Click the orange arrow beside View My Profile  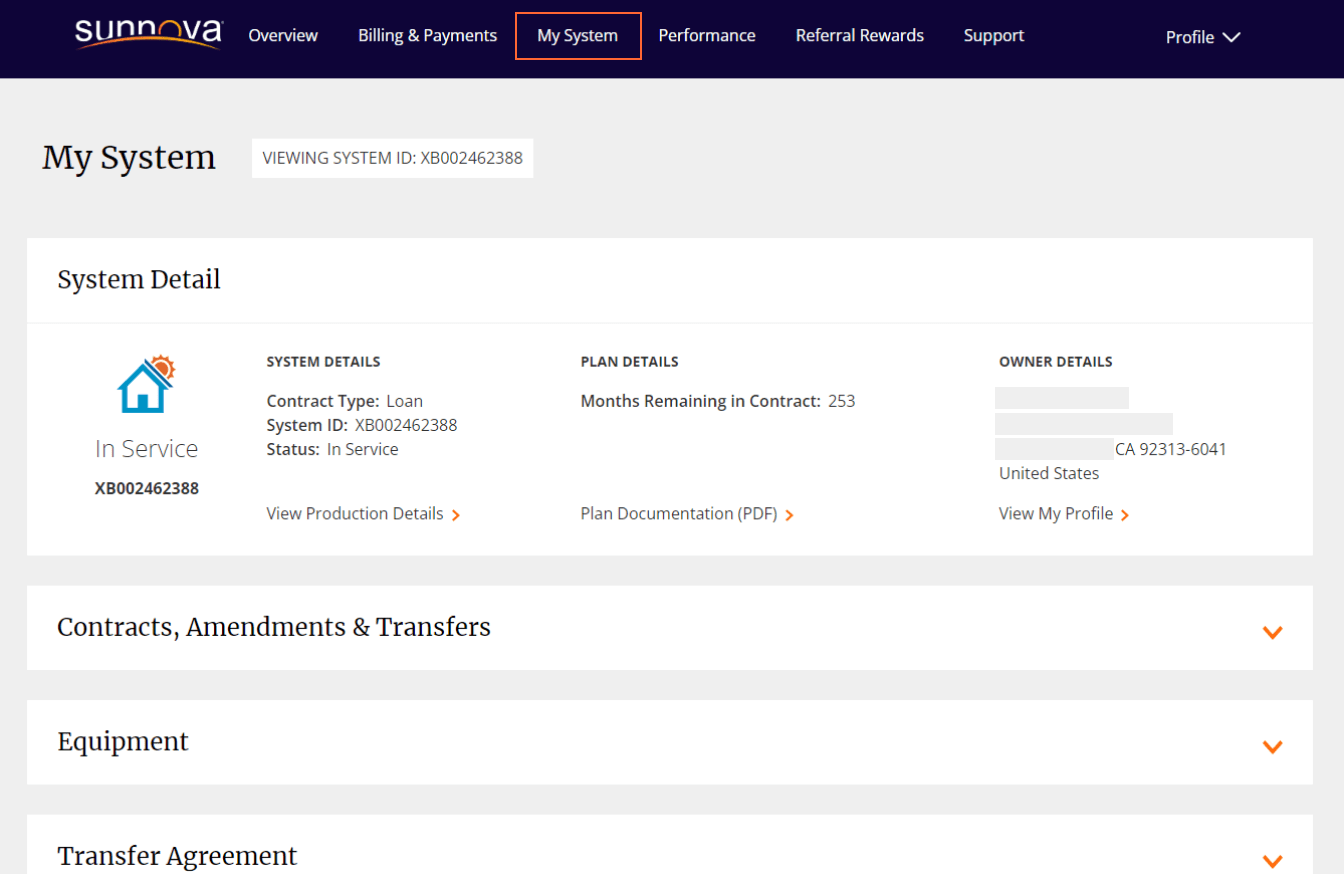[x=1125, y=515]
